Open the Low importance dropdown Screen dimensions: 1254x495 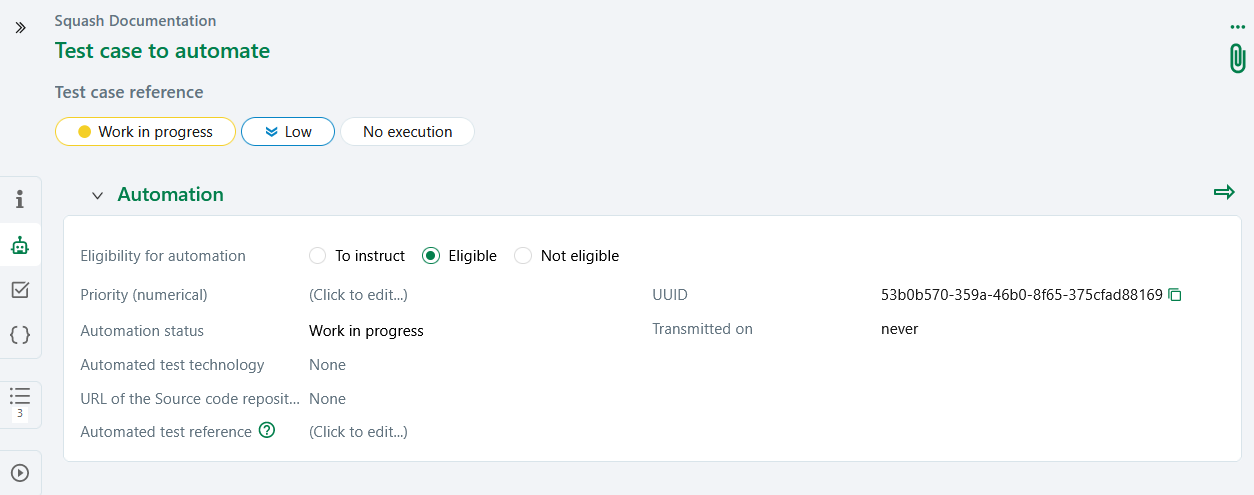[288, 132]
